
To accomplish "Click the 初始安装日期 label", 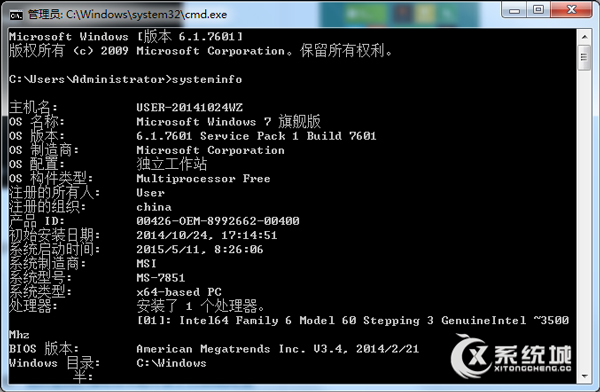I will coord(55,235).
